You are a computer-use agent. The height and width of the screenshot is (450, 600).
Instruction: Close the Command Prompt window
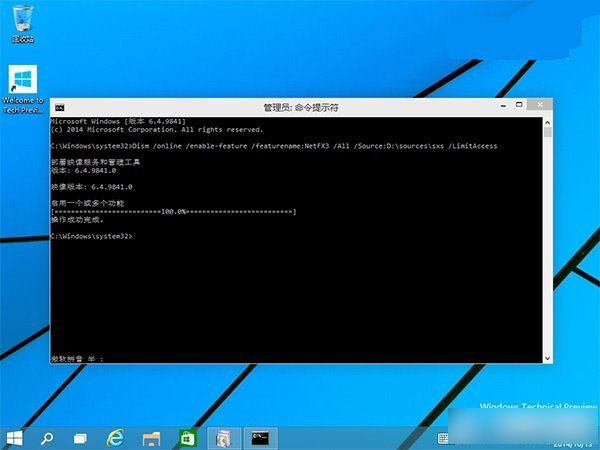[538, 106]
